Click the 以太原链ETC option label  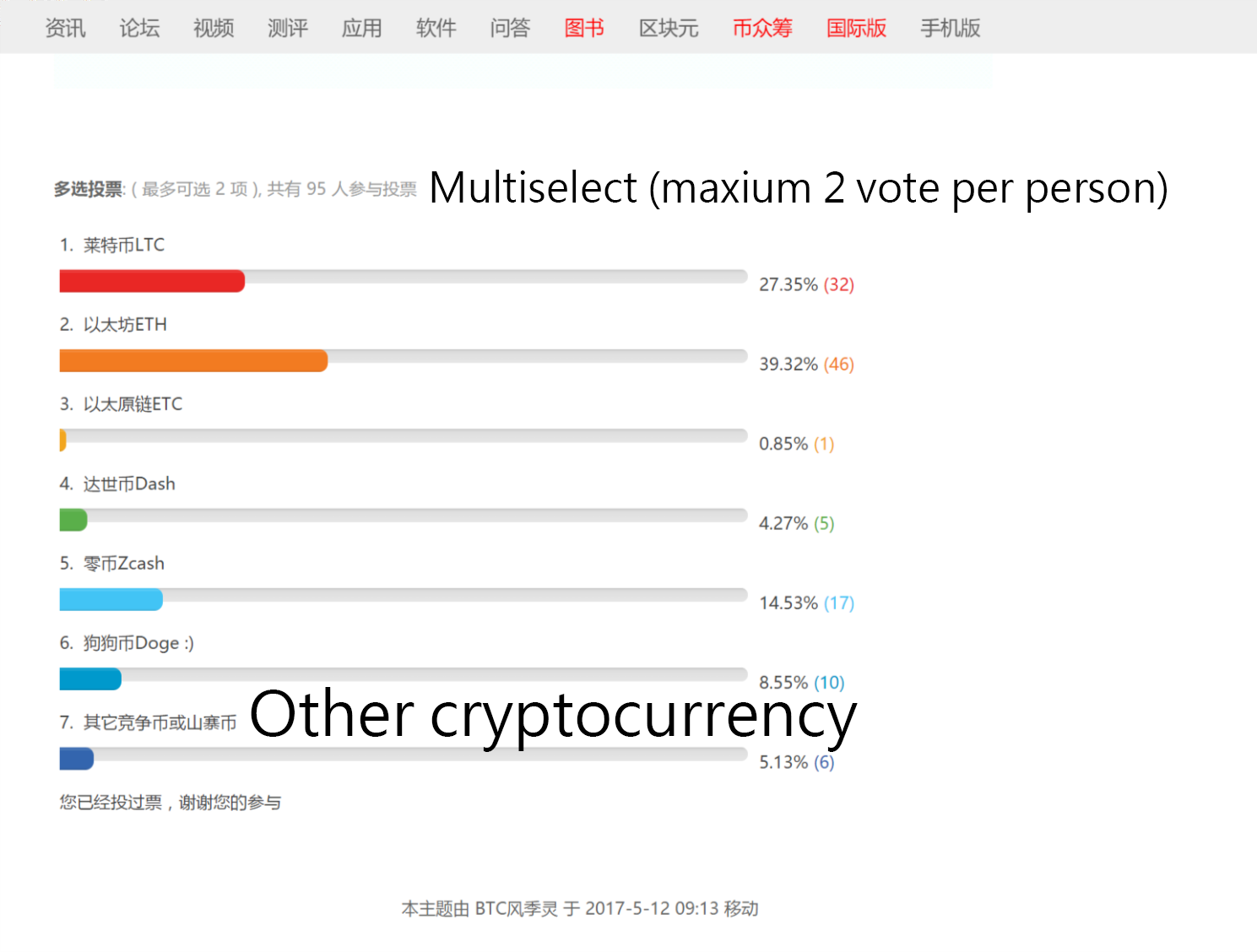(x=133, y=404)
